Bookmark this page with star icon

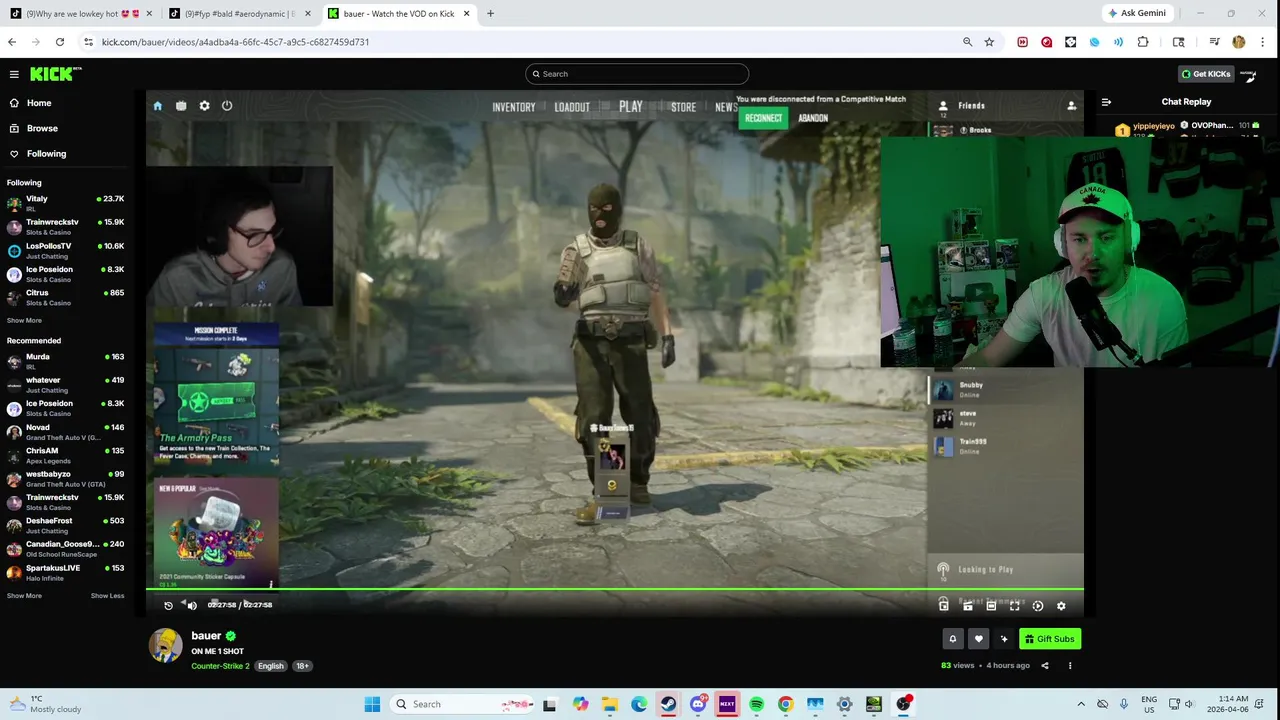(x=989, y=42)
